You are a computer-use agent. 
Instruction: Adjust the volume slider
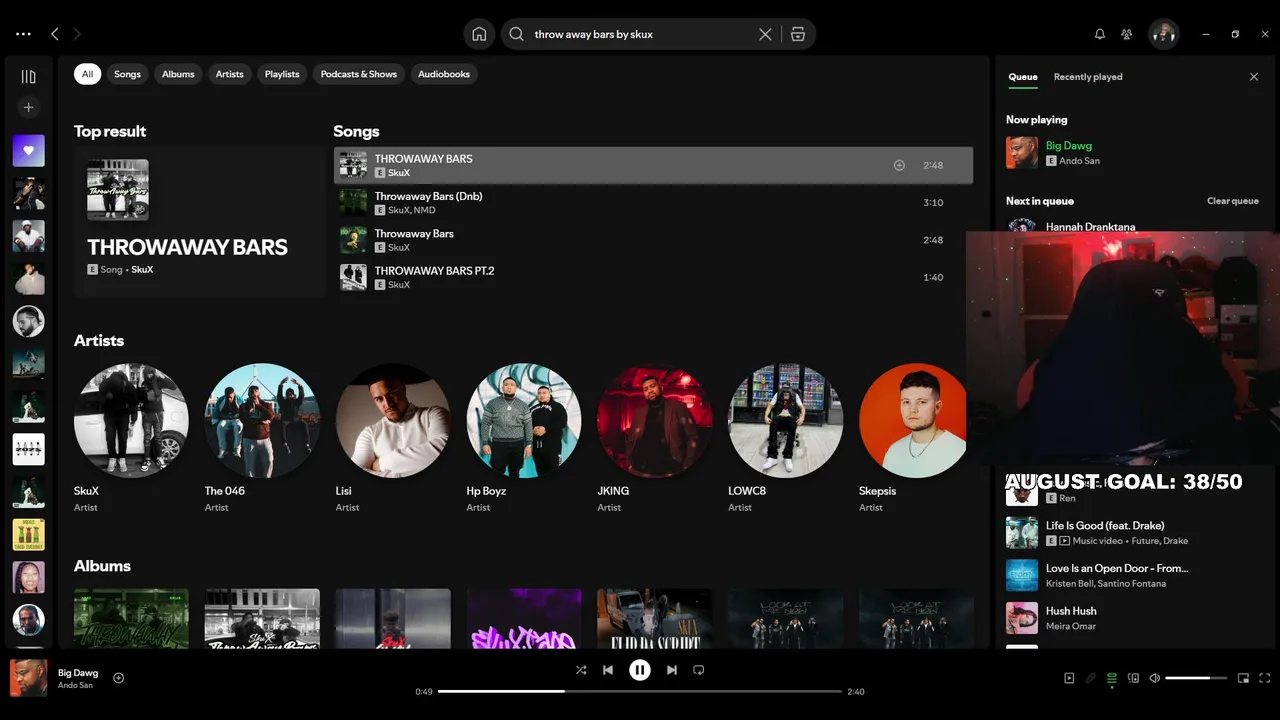[x=1196, y=678]
